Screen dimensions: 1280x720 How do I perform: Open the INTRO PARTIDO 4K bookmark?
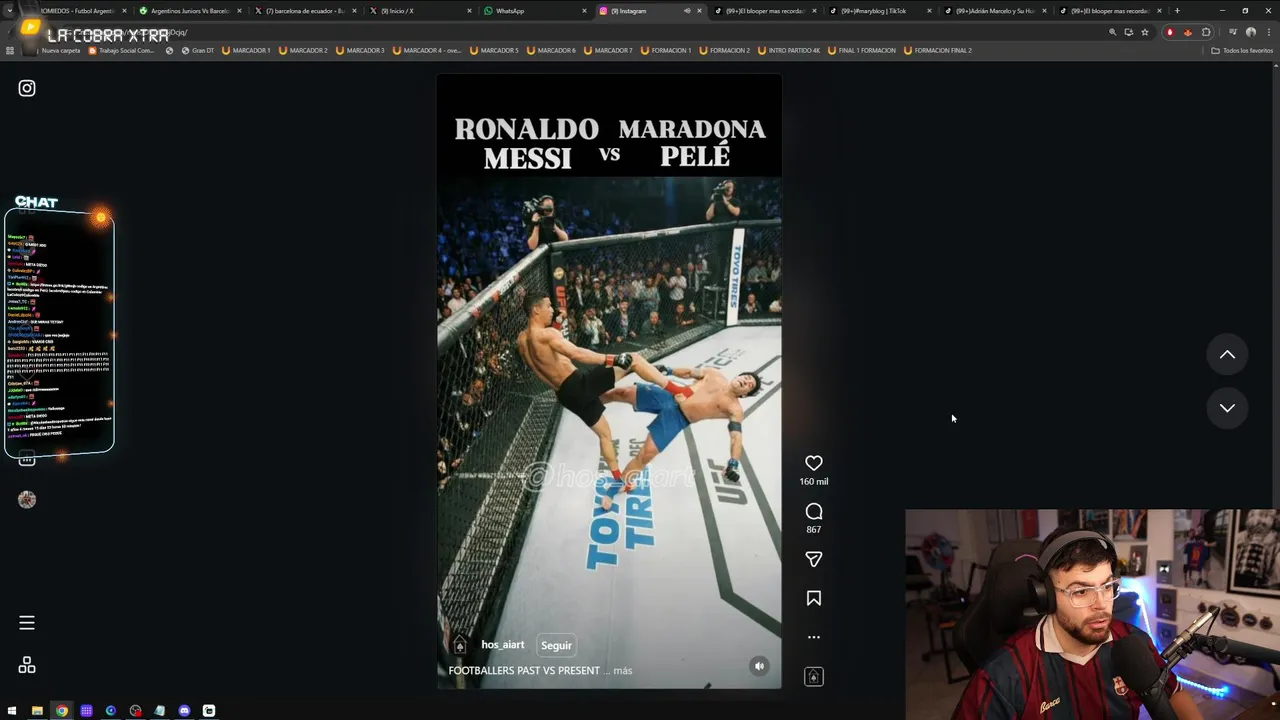(789, 50)
